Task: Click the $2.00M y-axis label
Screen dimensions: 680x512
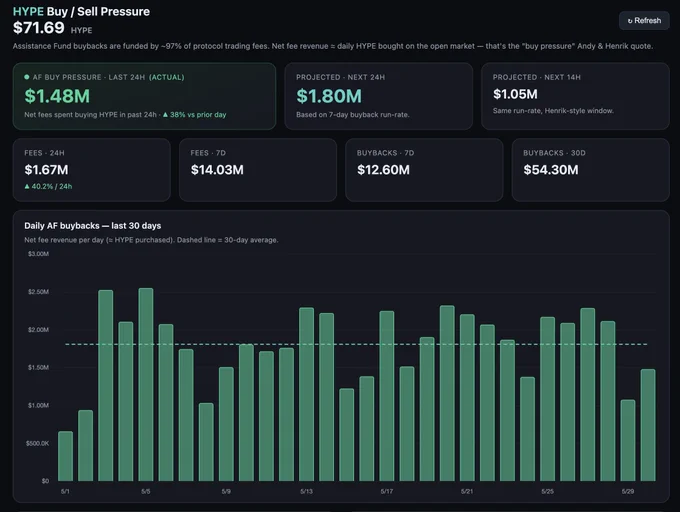Action: (38, 330)
